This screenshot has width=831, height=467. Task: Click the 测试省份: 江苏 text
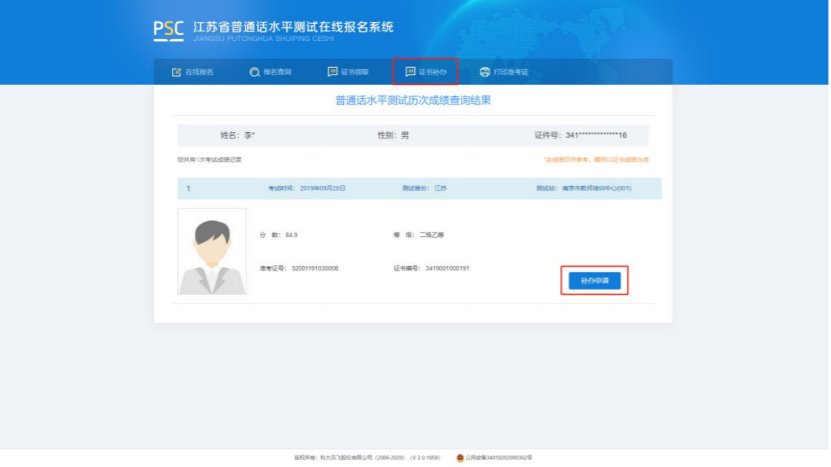coord(425,188)
